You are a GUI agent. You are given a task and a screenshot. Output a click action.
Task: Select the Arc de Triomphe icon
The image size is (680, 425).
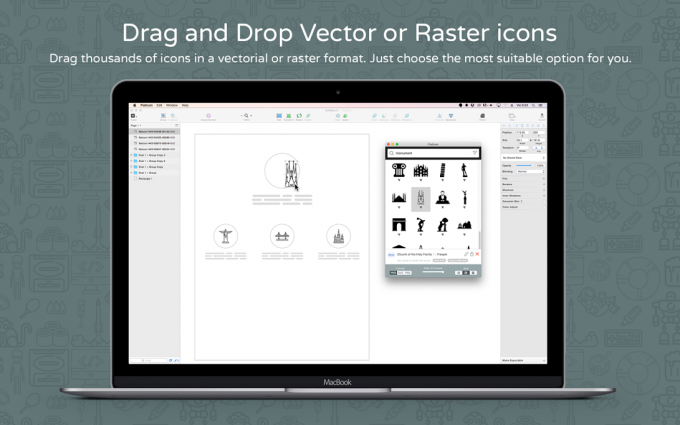click(399, 225)
